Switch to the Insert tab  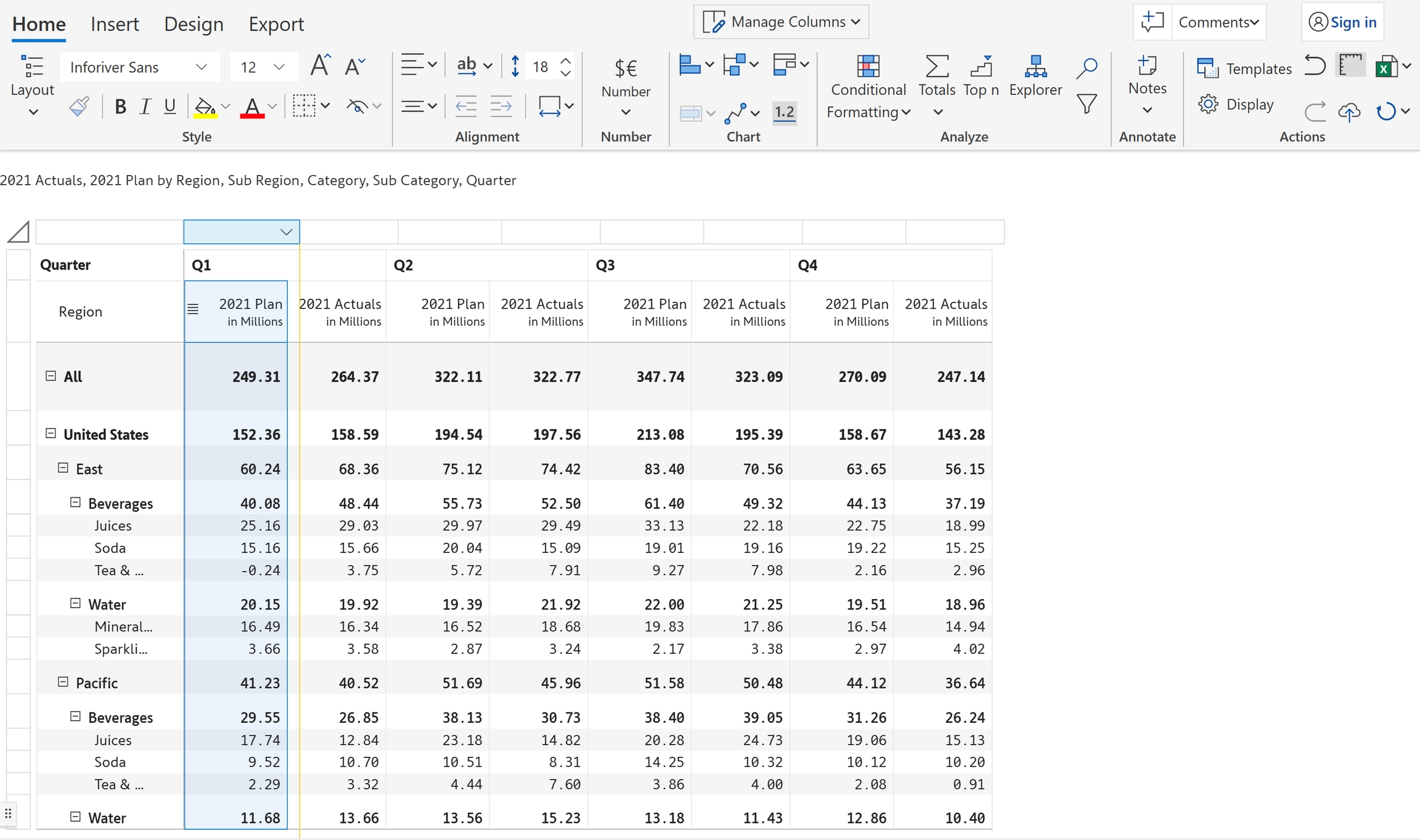pos(114,24)
